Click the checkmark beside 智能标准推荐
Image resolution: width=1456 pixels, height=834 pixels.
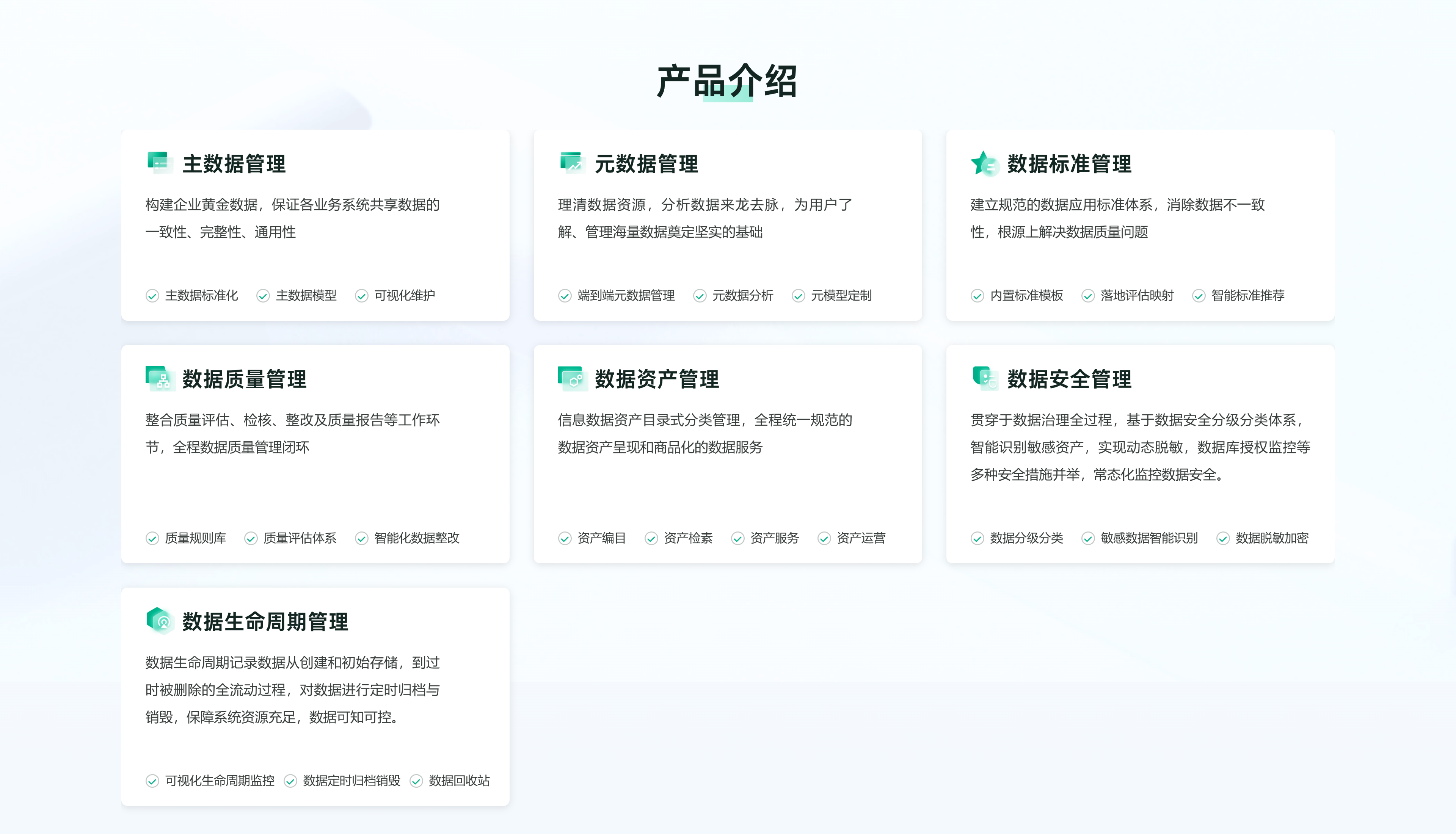pos(1198,296)
